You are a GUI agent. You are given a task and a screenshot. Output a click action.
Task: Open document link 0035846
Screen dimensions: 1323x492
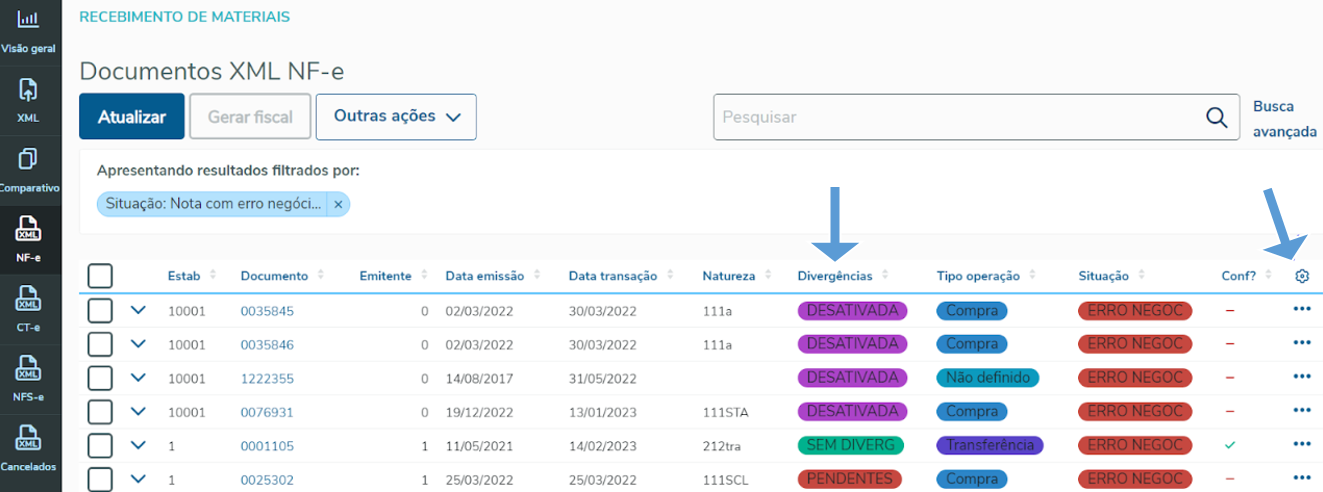267,345
